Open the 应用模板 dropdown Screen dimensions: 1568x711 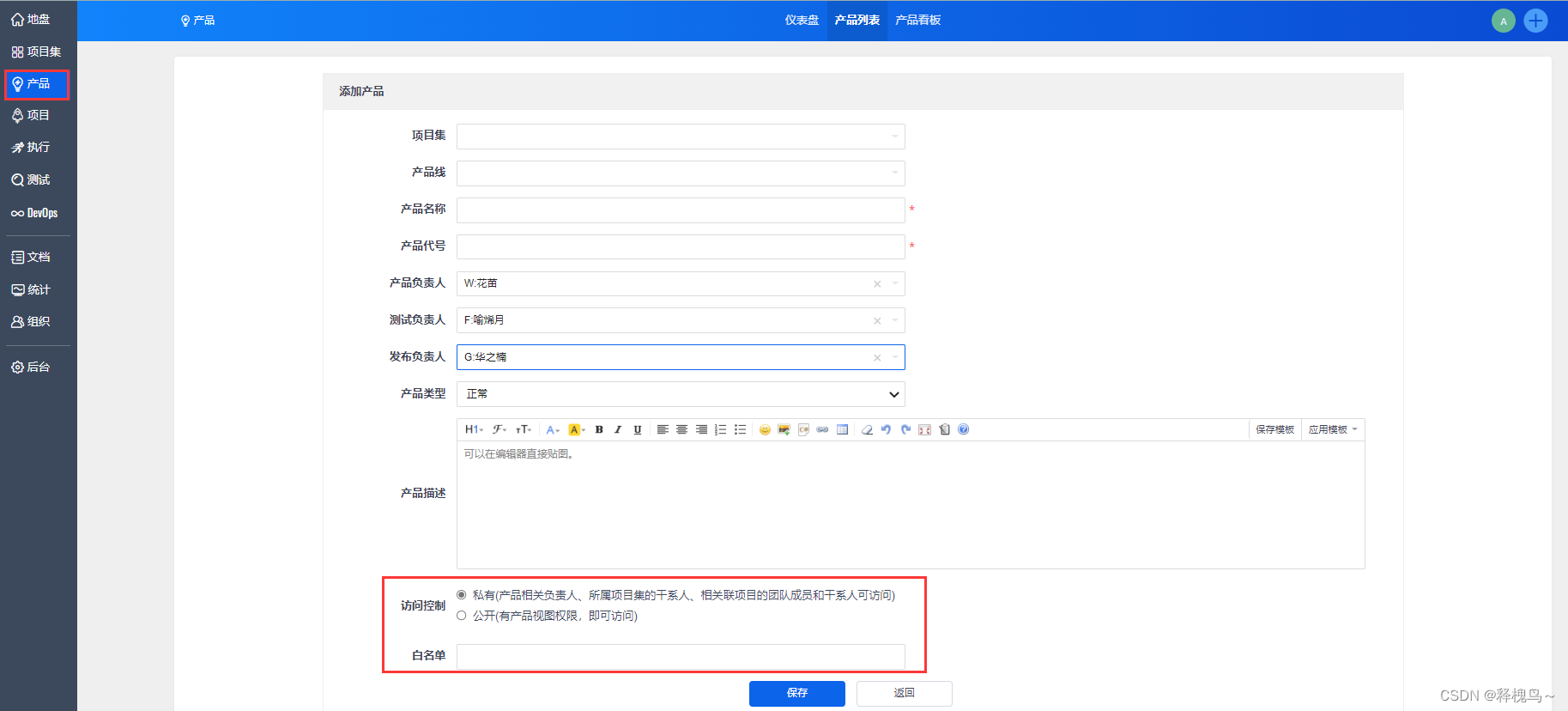1333,429
